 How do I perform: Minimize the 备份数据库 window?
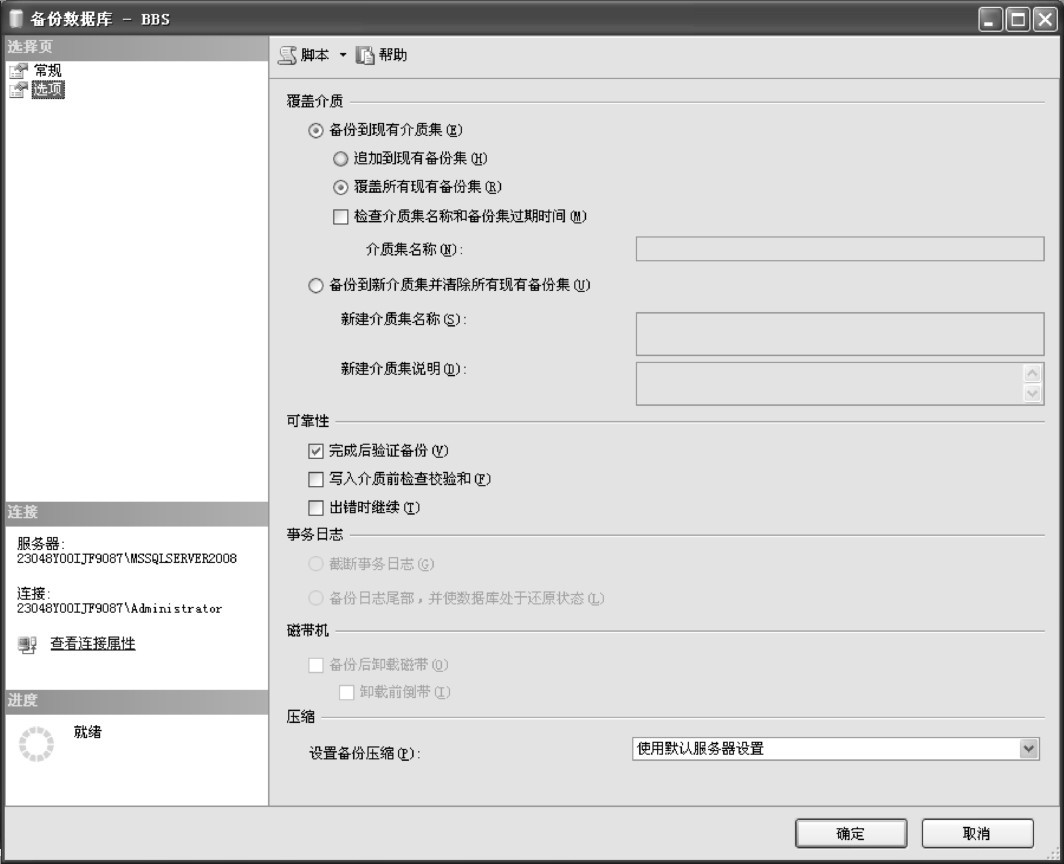[991, 20]
